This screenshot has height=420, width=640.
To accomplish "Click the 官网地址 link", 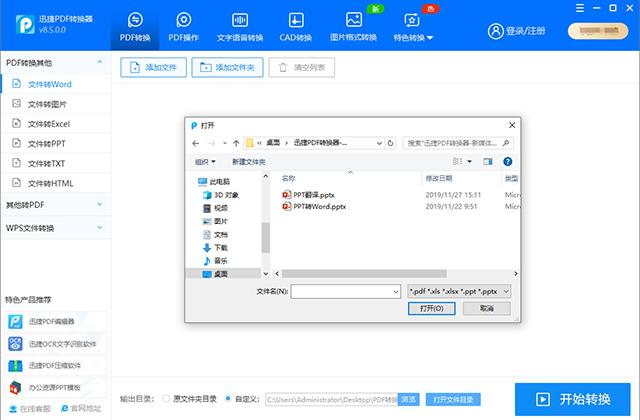I will pos(81,408).
